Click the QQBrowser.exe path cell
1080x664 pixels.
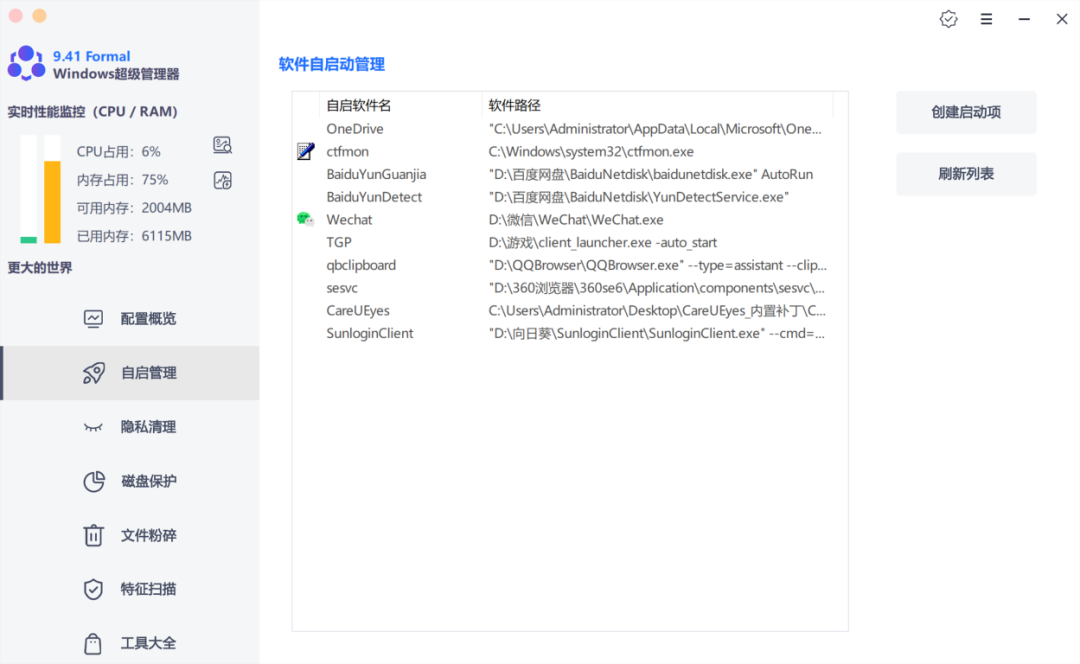(658, 265)
